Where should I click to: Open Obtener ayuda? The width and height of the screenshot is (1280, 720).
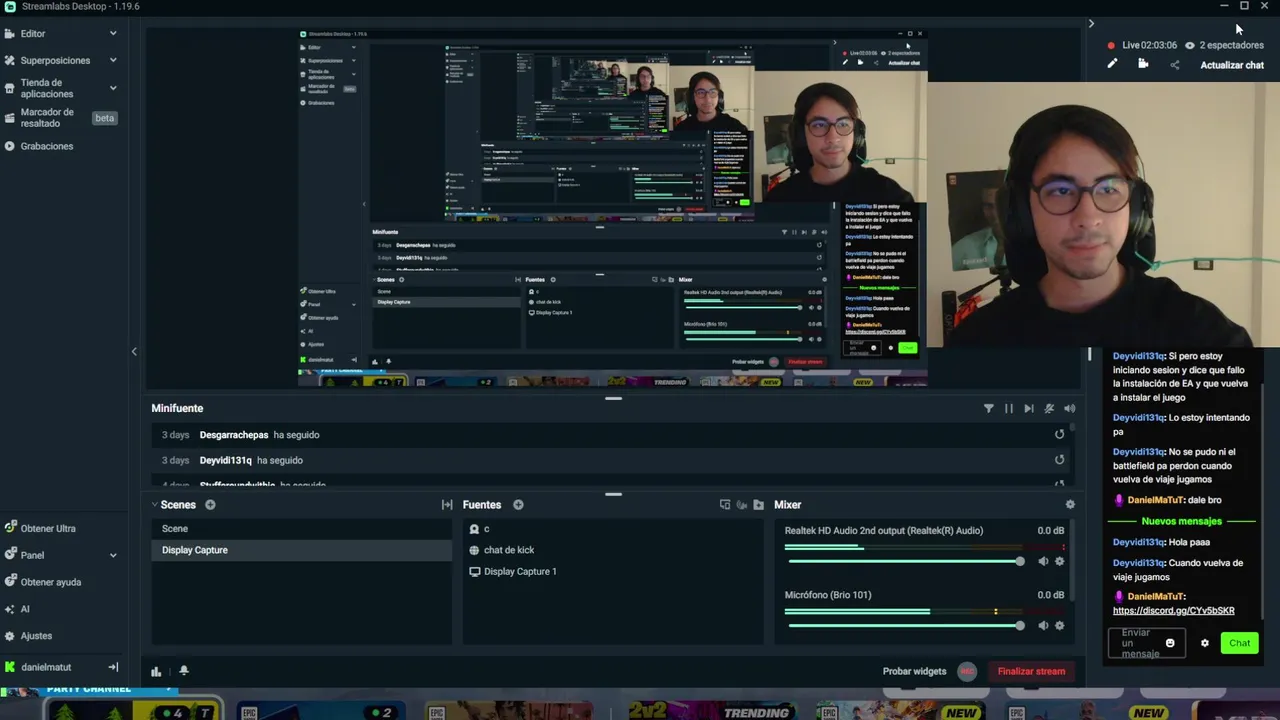click(51, 582)
